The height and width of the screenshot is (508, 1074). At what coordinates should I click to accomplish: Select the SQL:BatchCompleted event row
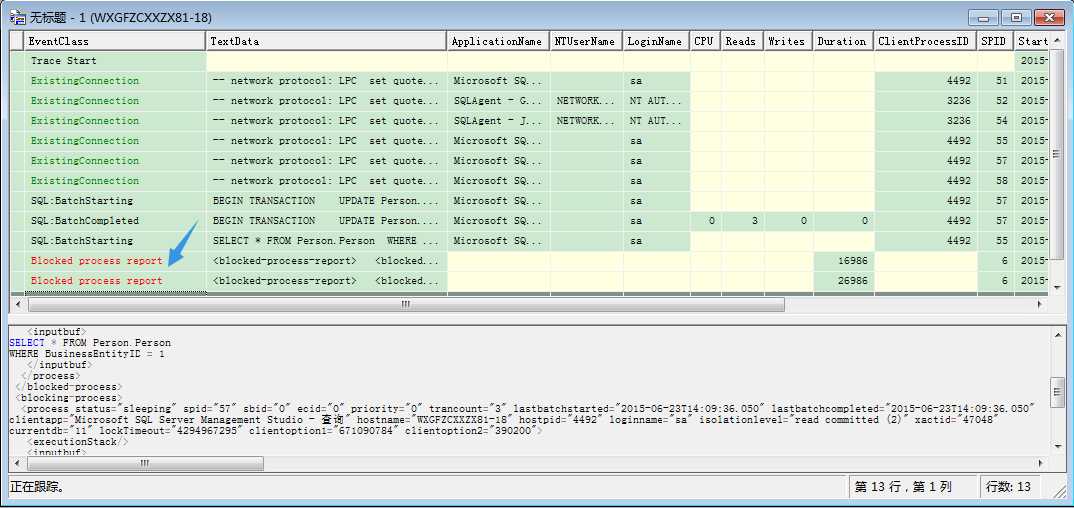point(529,220)
